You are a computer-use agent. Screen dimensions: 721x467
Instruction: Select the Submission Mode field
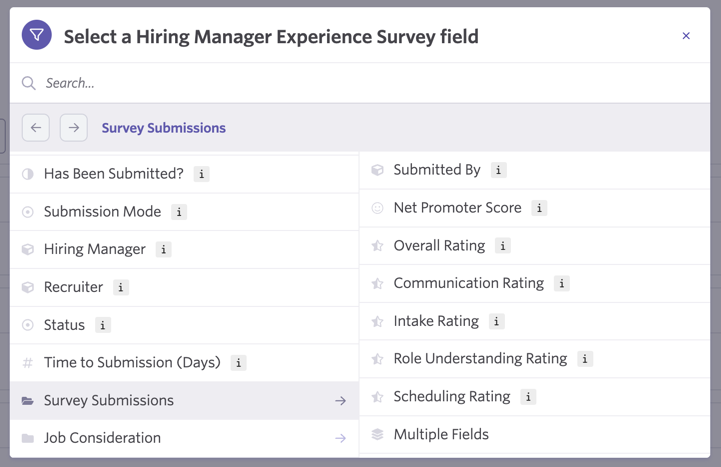pyautogui.click(x=184, y=212)
